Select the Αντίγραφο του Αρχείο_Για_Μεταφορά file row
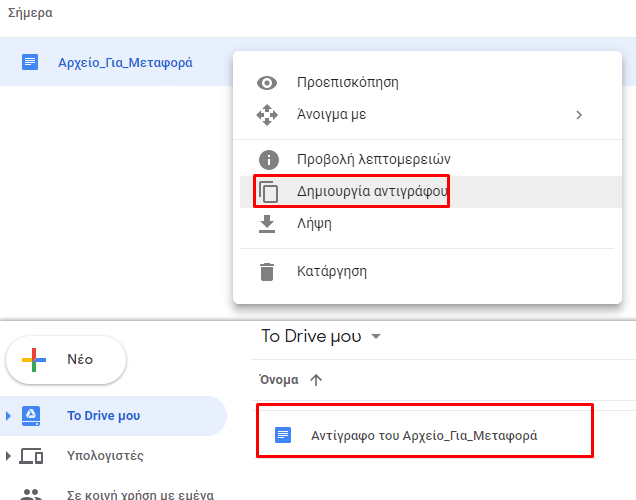This screenshot has width=636, height=500. click(425, 434)
